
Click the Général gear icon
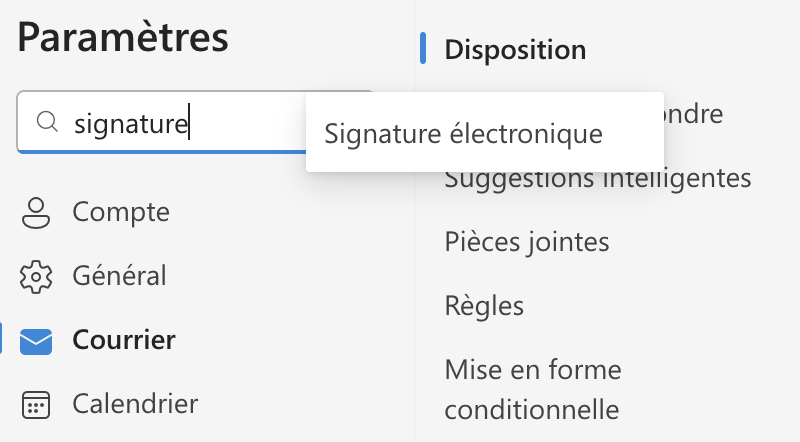click(36, 275)
